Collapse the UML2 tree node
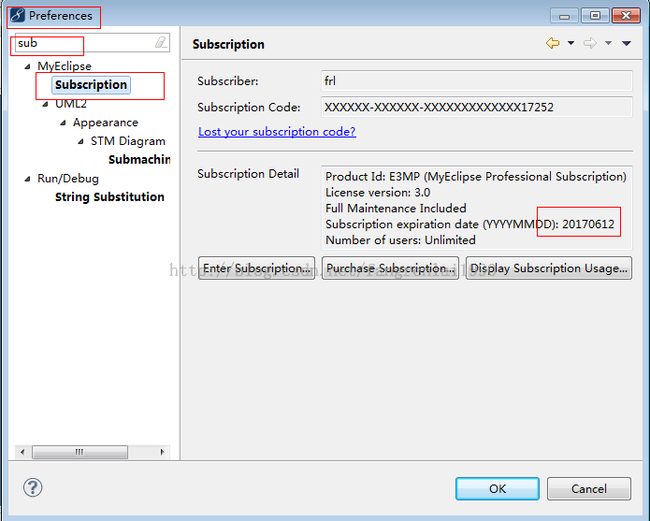This screenshot has width=650, height=521. [45, 104]
